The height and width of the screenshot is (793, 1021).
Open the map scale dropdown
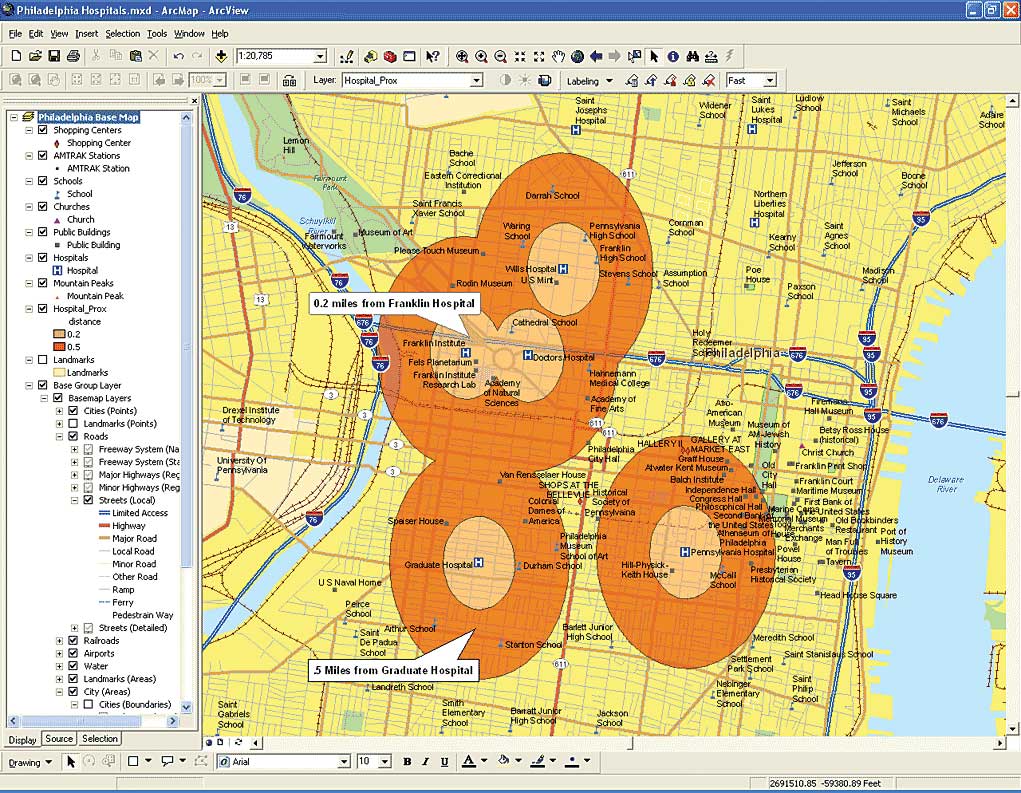(320, 57)
